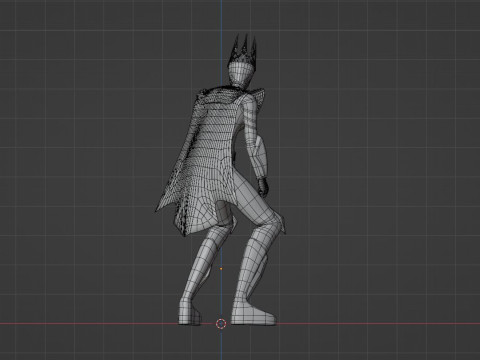
Task: Click the character's head mesh
Action: pyautogui.click(x=241, y=74)
